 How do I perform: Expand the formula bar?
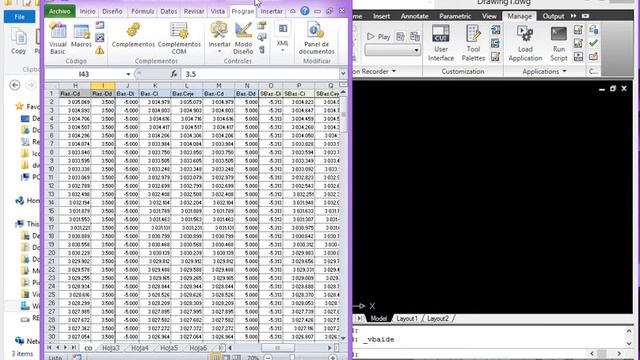(x=343, y=74)
